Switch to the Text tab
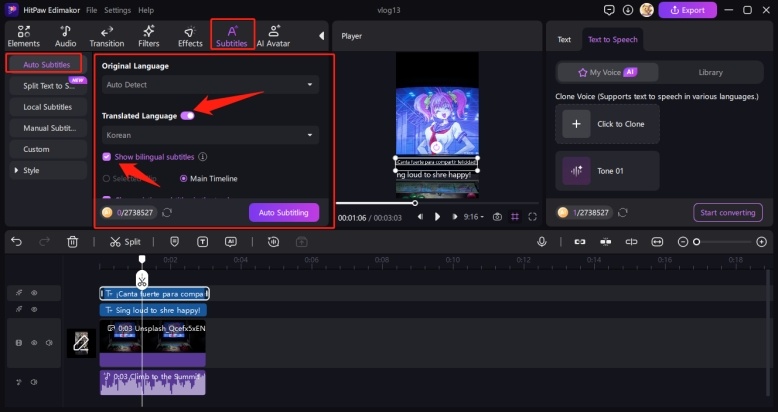The image size is (778, 413). (564, 39)
